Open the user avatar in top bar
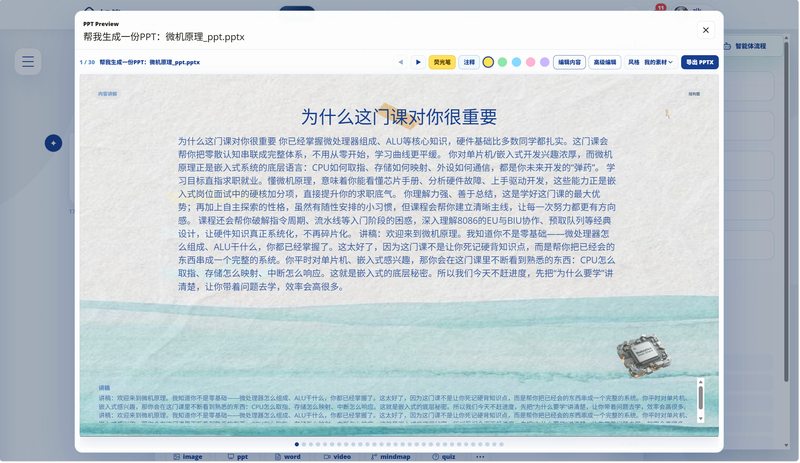Viewport: 800px width, 463px height. pyautogui.click(x=681, y=11)
